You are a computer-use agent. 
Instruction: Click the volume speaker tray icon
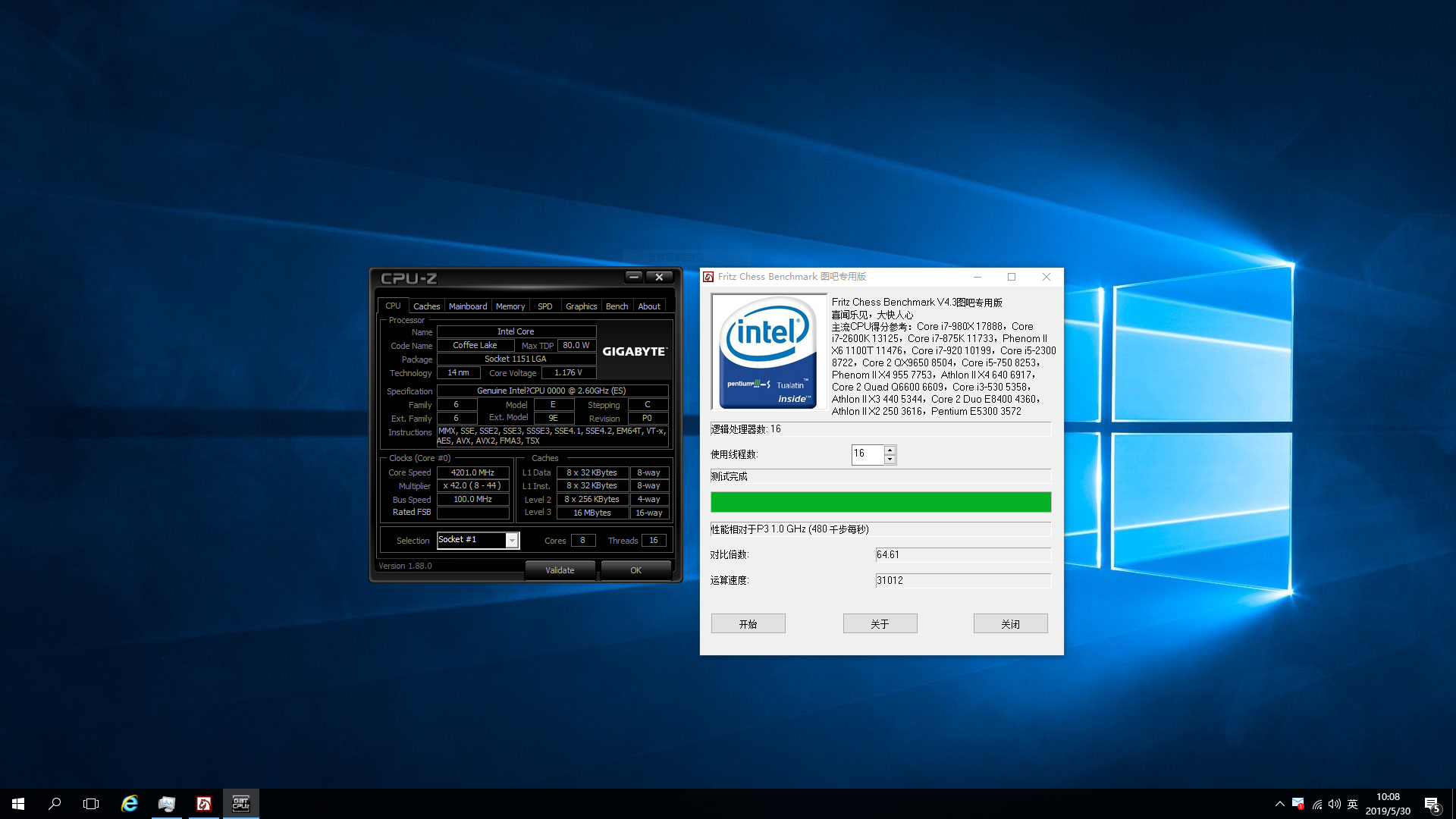point(1335,804)
